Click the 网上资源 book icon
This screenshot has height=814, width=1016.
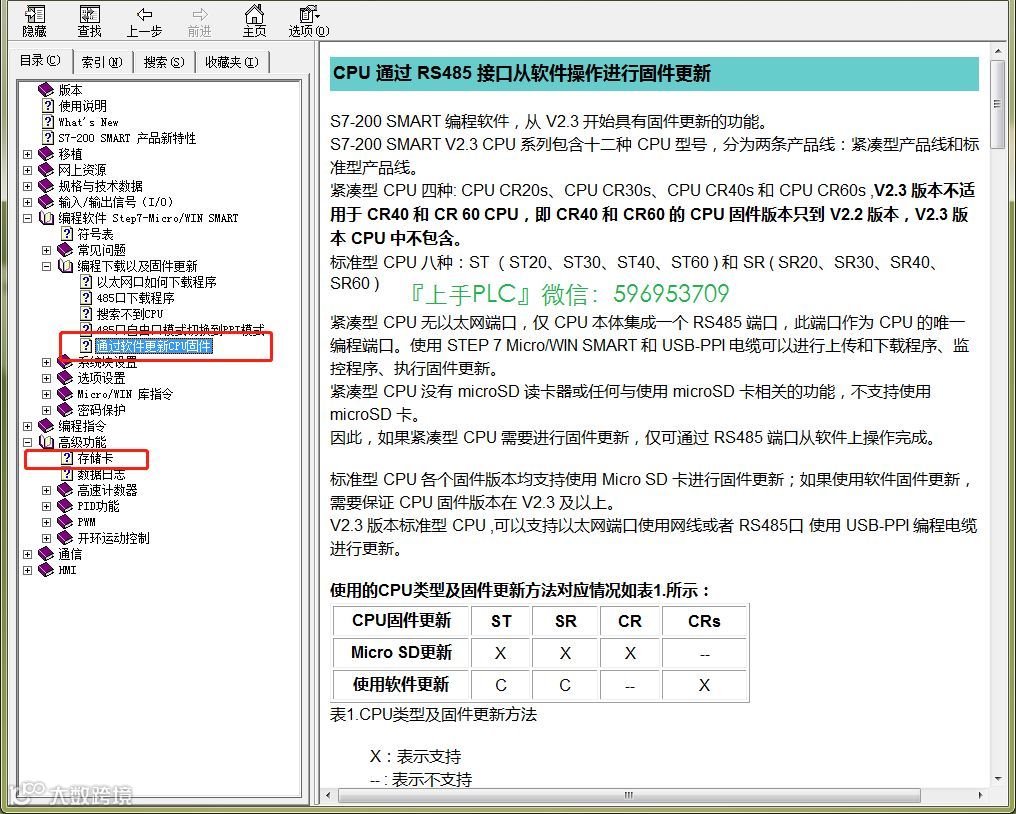[x=45, y=170]
